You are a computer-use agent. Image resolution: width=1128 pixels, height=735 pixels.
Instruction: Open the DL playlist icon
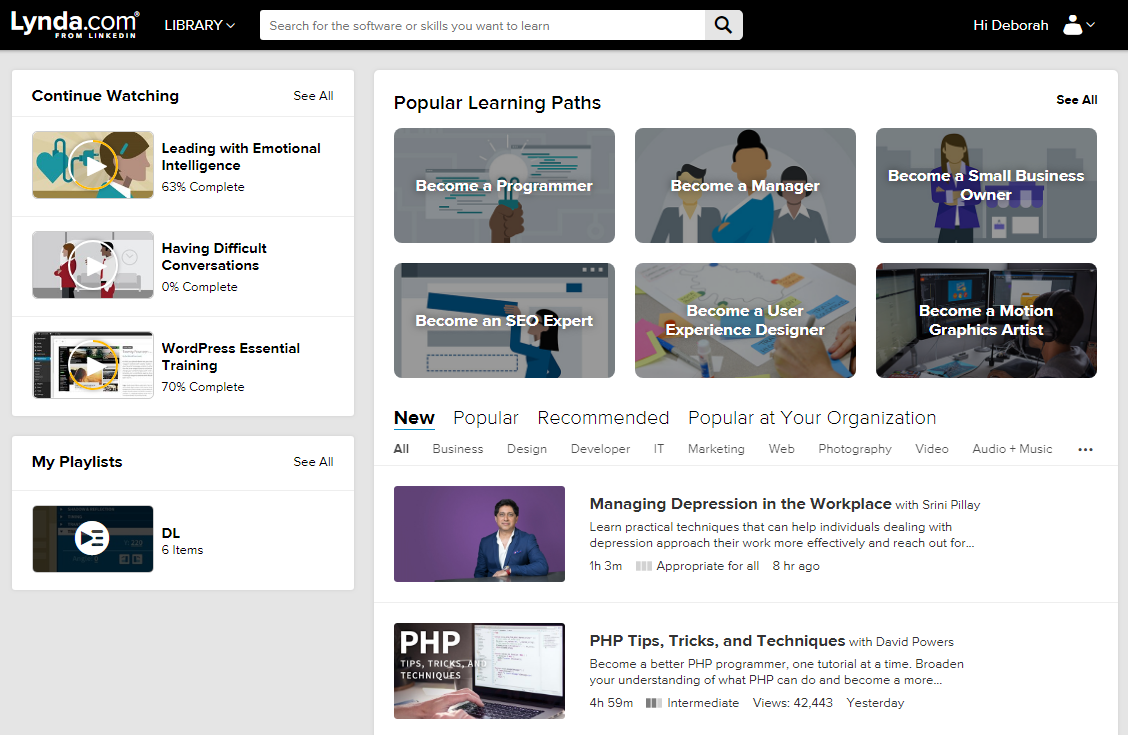point(93,539)
